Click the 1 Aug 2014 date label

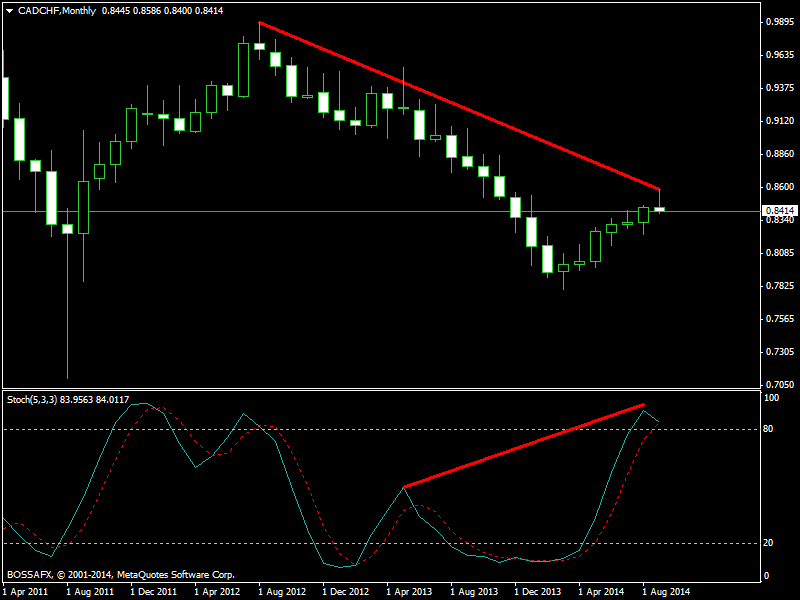(x=665, y=592)
